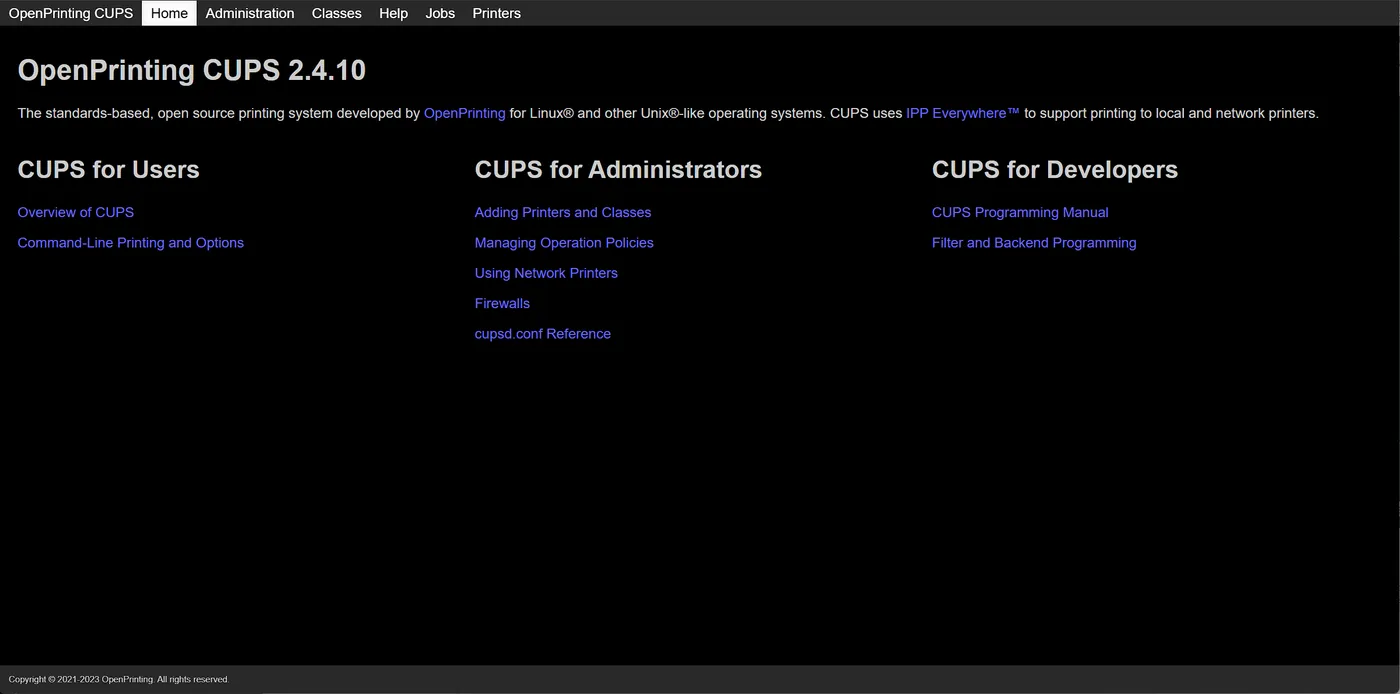1400x694 pixels.
Task: Open the Classes tab
Action: pos(336,13)
